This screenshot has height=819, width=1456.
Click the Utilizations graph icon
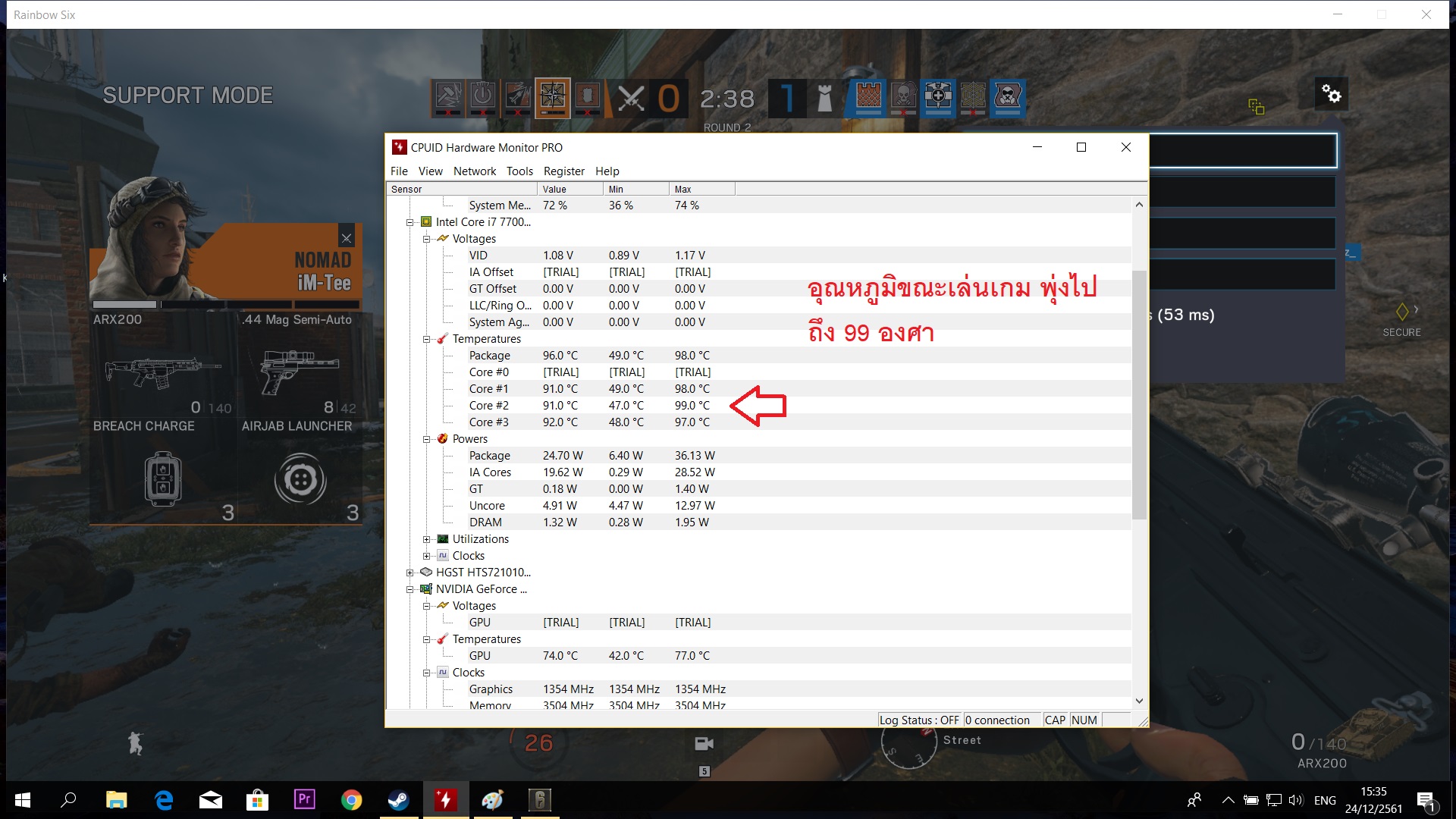pyautogui.click(x=443, y=539)
